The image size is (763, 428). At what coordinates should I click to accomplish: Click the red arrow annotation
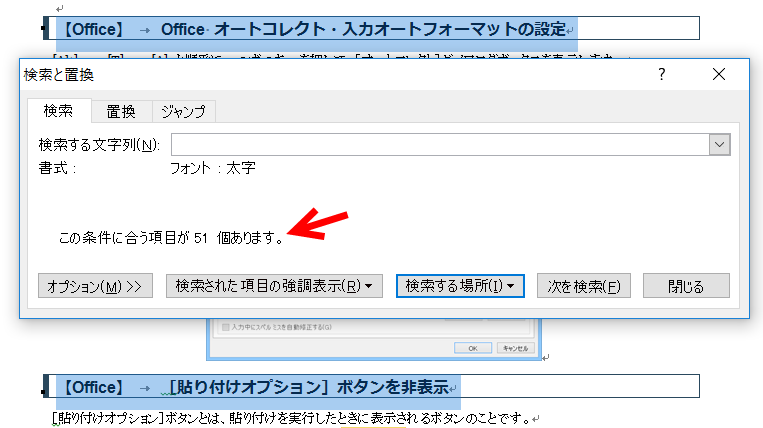pyautogui.click(x=320, y=226)
